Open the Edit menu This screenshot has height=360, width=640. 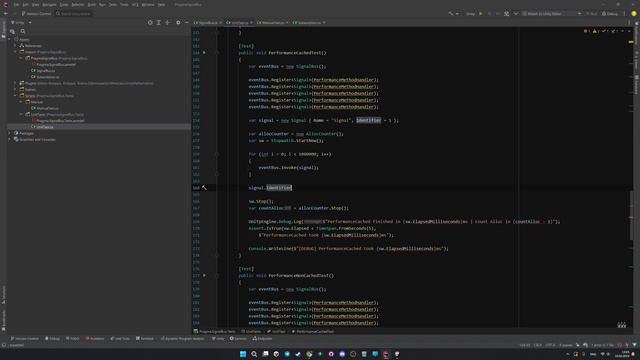[25, 4]
